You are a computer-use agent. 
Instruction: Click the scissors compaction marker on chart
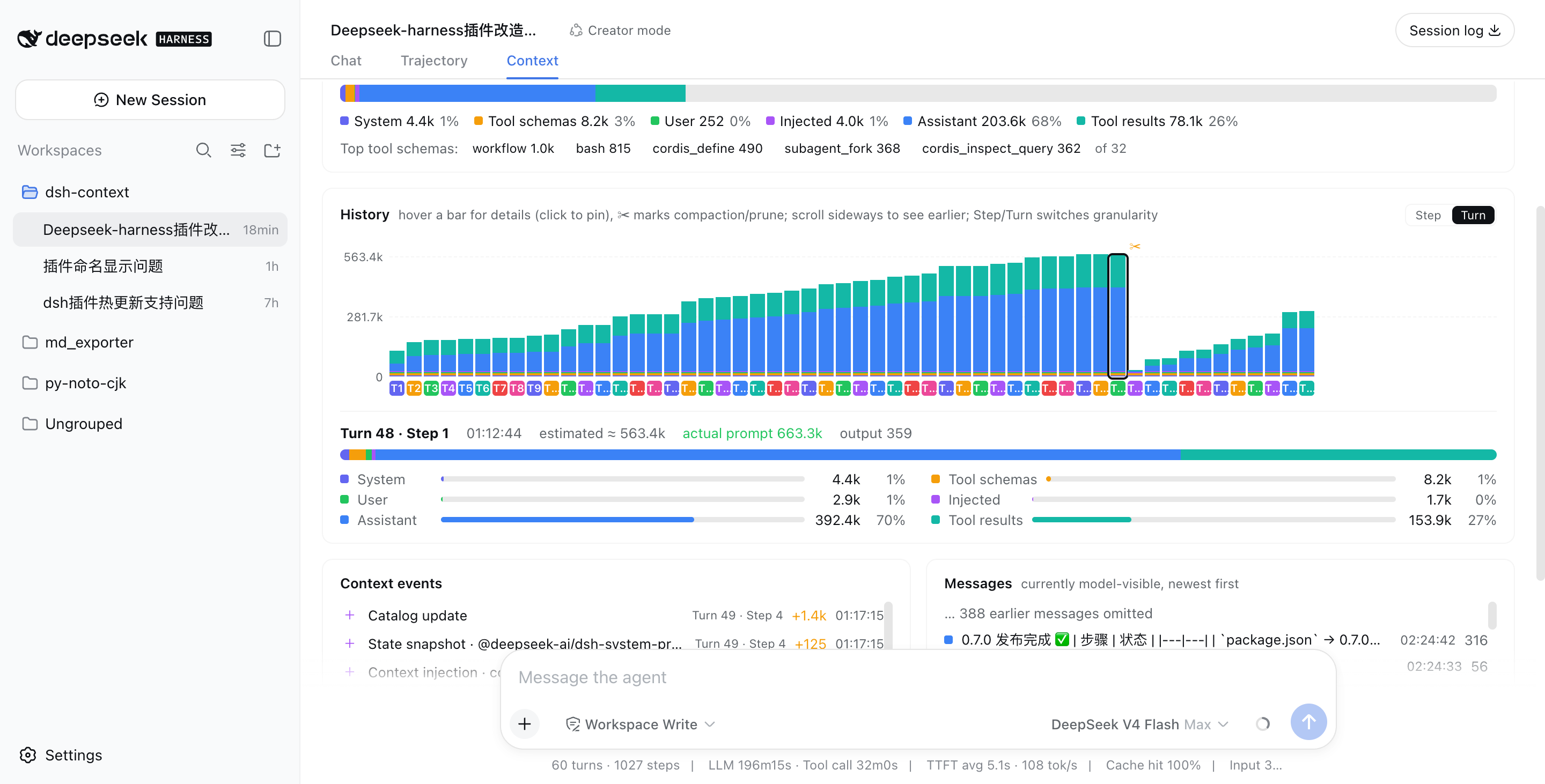[x=1134, y=246]
